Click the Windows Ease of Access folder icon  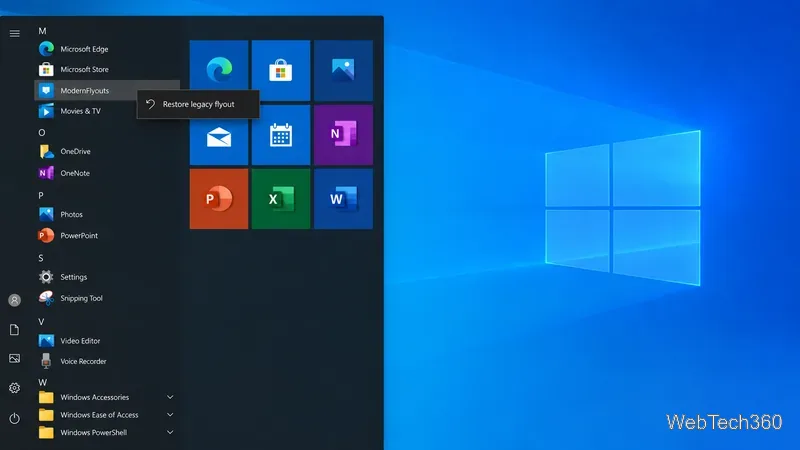point(46,415)
